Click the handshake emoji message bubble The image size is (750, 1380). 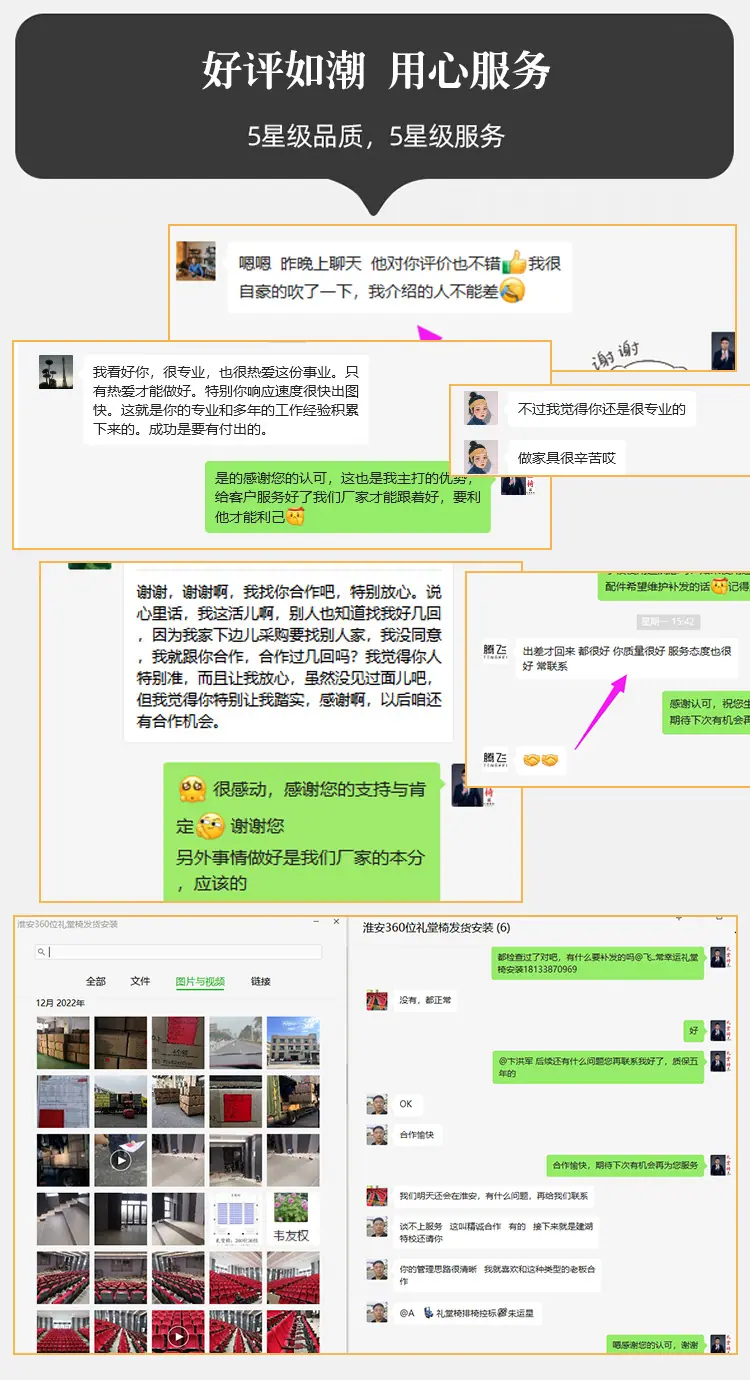pos(541,760)
